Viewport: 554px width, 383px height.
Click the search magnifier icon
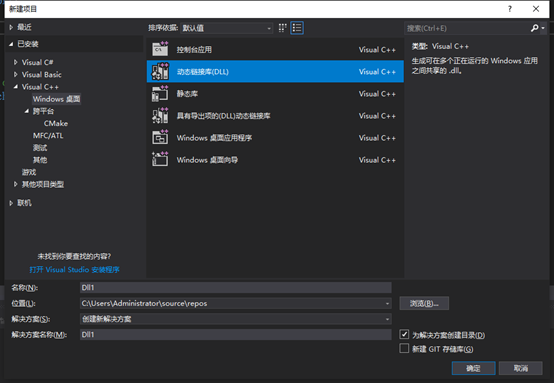(x=535, y=28)
